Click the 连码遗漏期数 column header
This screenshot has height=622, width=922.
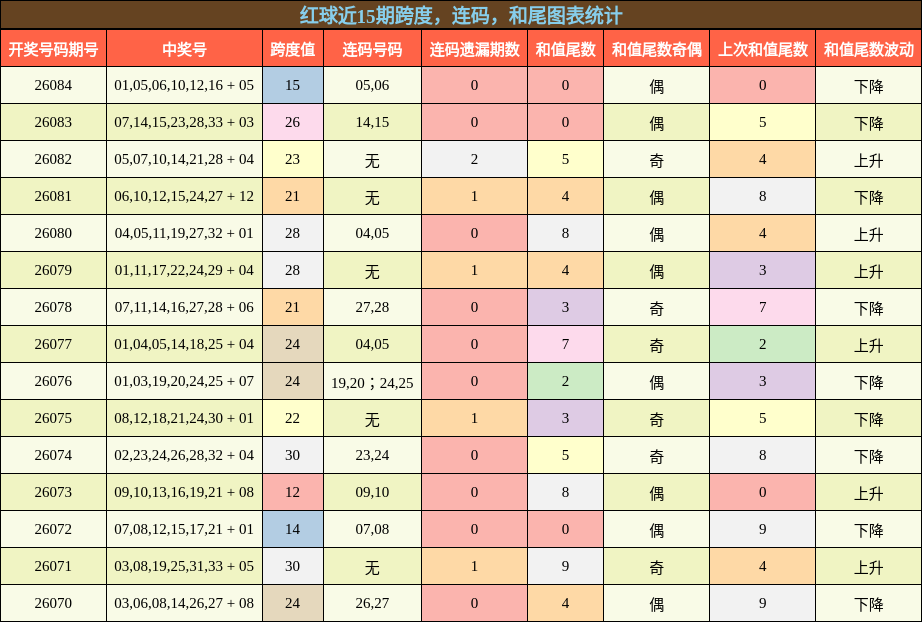pyautogui.click(x=475, y=49)
